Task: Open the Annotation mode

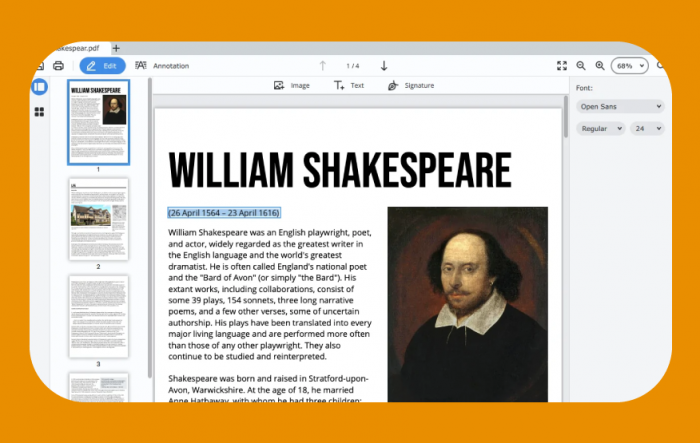Action: coord(162,66)
